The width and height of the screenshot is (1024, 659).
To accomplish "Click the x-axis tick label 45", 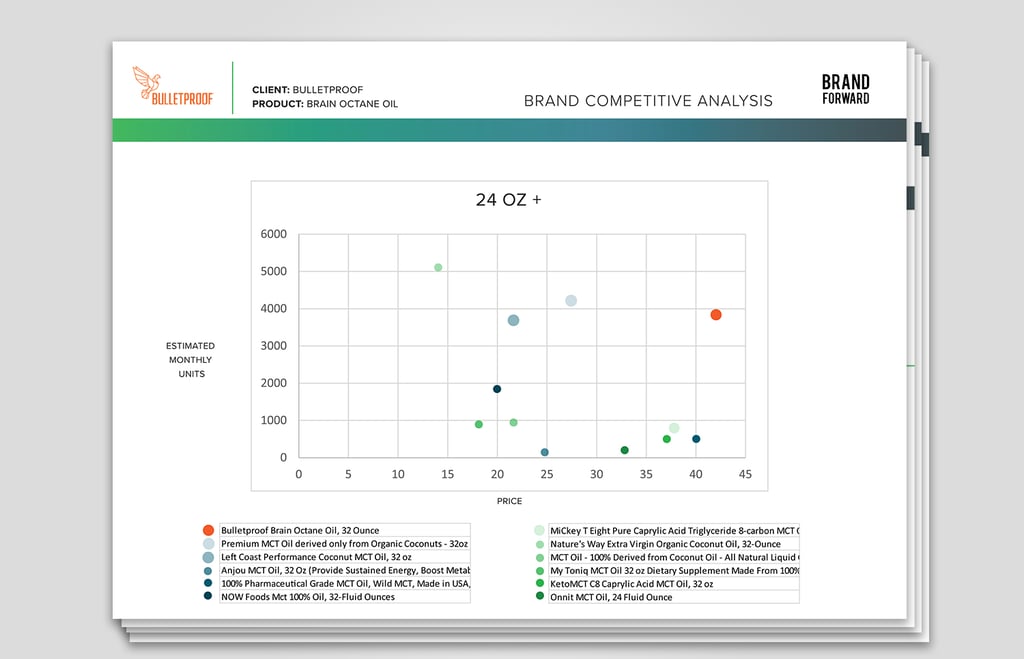I will (x=745, y=474).
